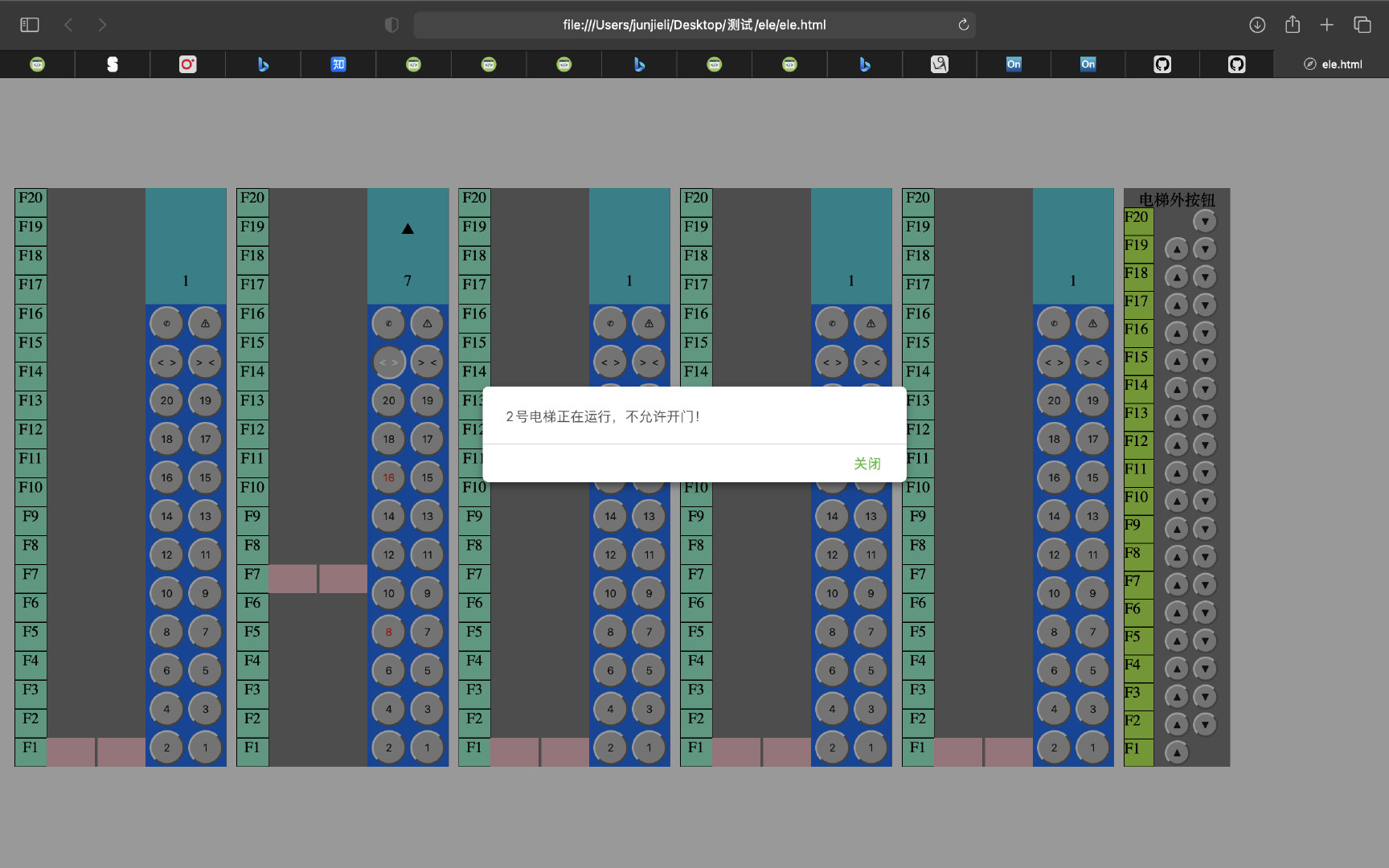1389x868 pixels.
Task: Select floor 19 button in elevator 5
Action: tap(1093, 400)
